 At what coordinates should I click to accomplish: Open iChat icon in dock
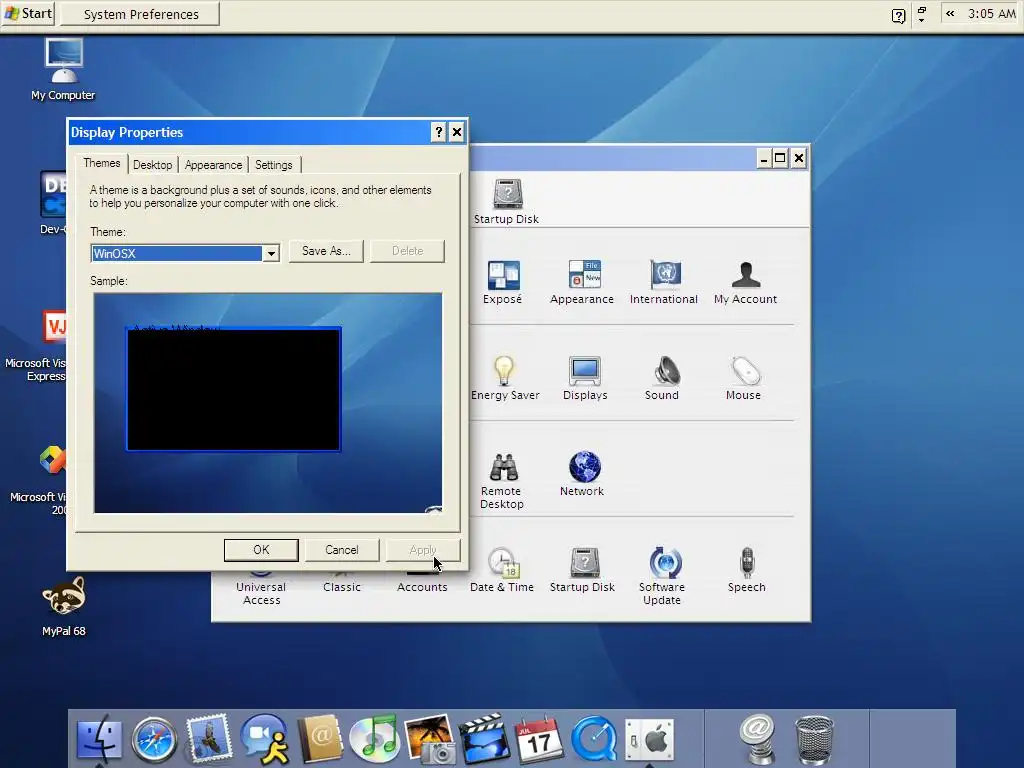pos(264,739)
